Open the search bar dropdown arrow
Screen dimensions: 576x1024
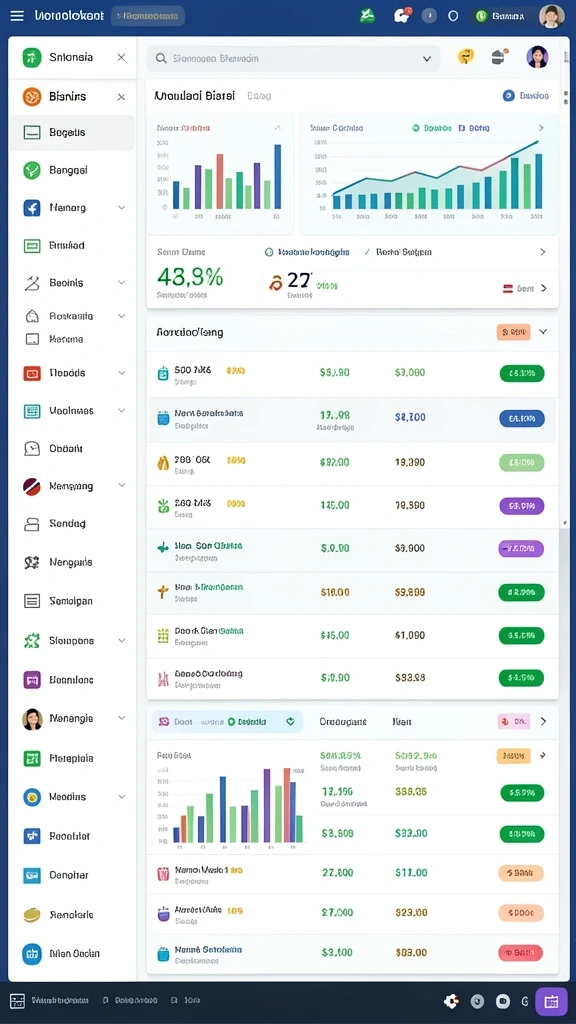(x=427, y=59)
